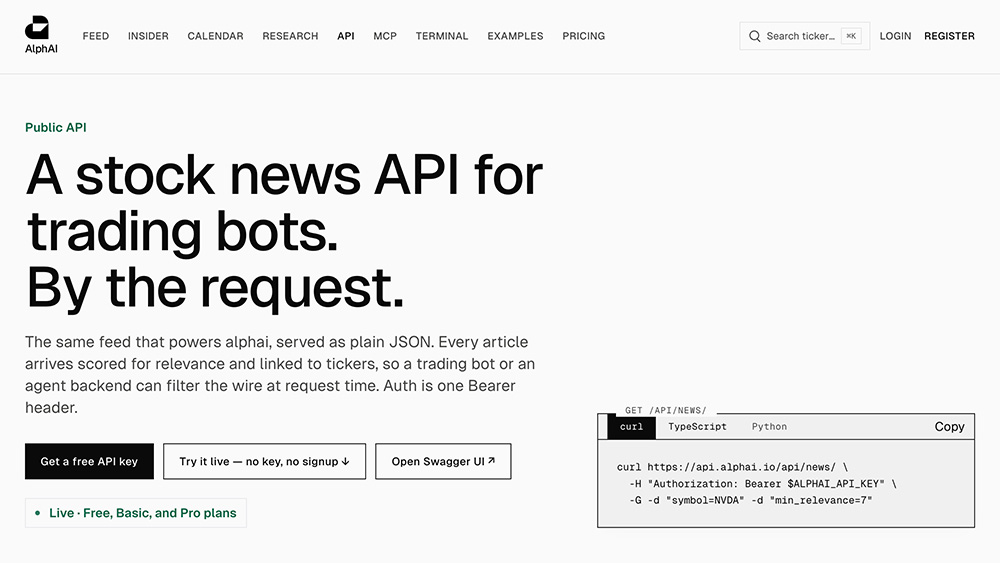Viewport: 1000px width, 563px height.
Task: Click the Authorization Bearer header line
Action: [763, 483]
